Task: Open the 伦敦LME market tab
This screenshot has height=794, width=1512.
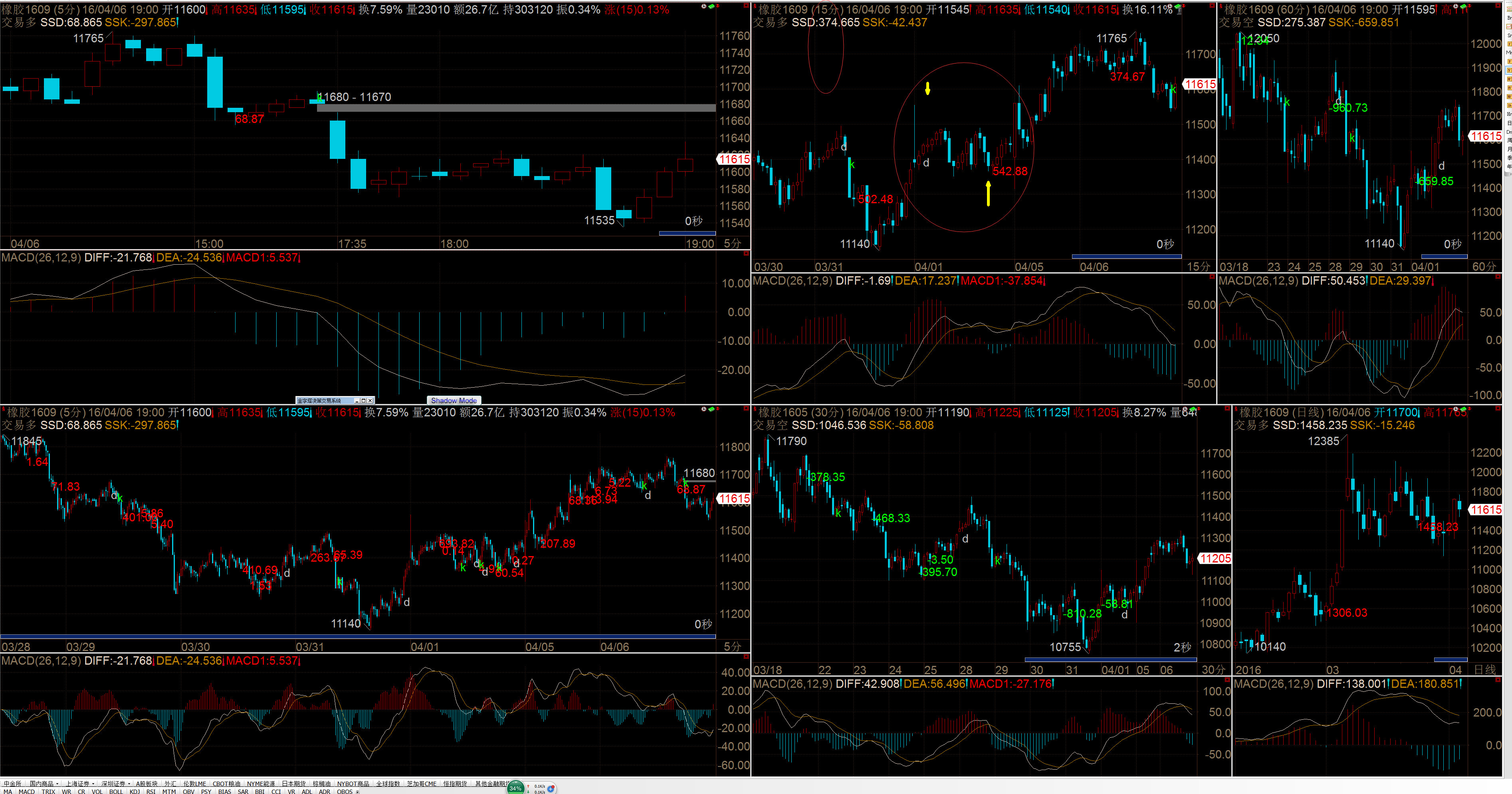Action: click(194, 784)
